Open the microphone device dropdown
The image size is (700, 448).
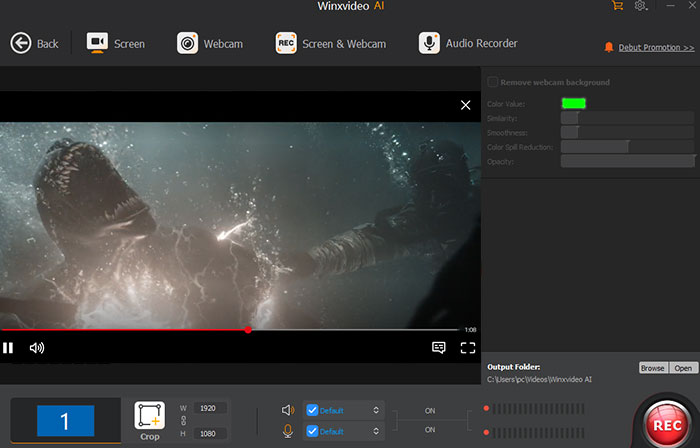376,431
